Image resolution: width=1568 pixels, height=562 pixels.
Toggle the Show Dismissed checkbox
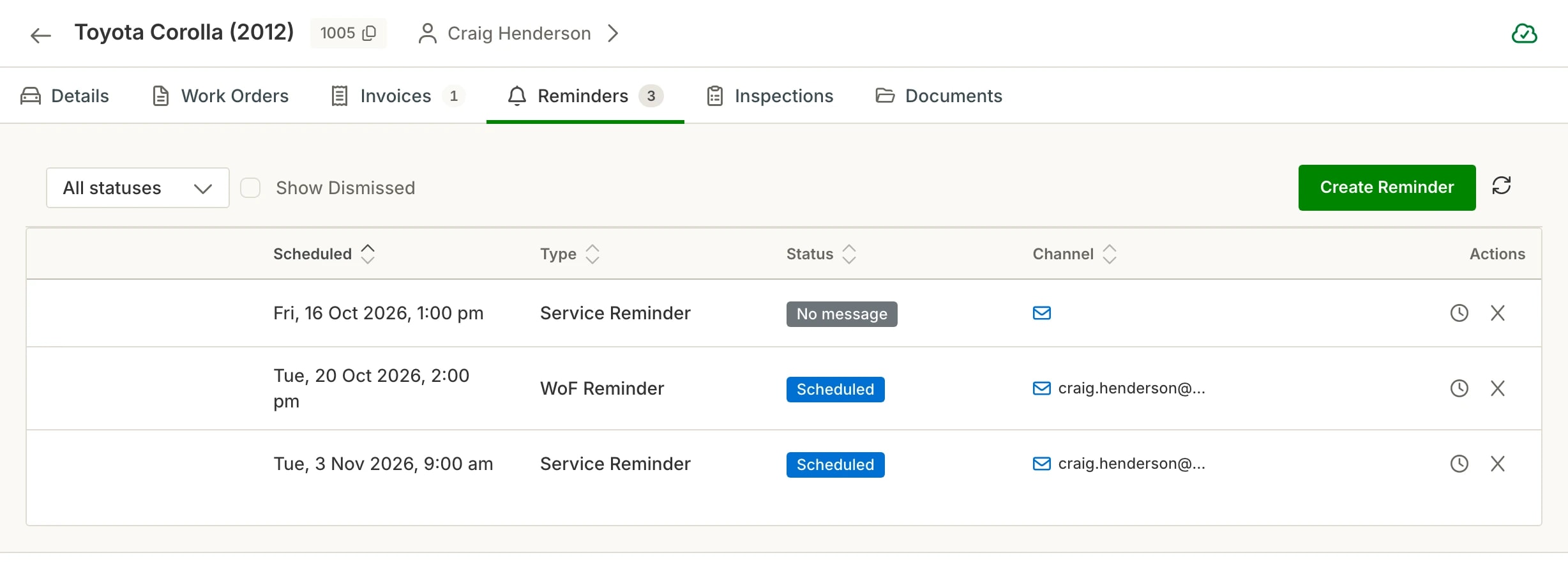tap(250, 188)
